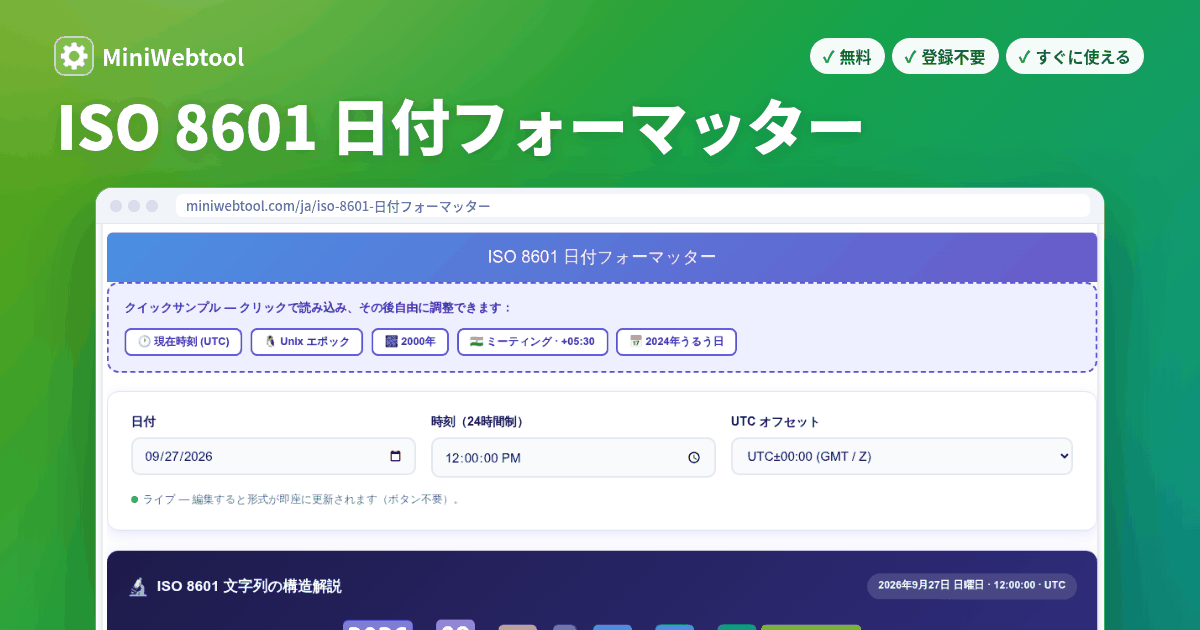Click the date field showing 09/27/2026
Screen dimensions: 1200x630
tap(273, 456)
